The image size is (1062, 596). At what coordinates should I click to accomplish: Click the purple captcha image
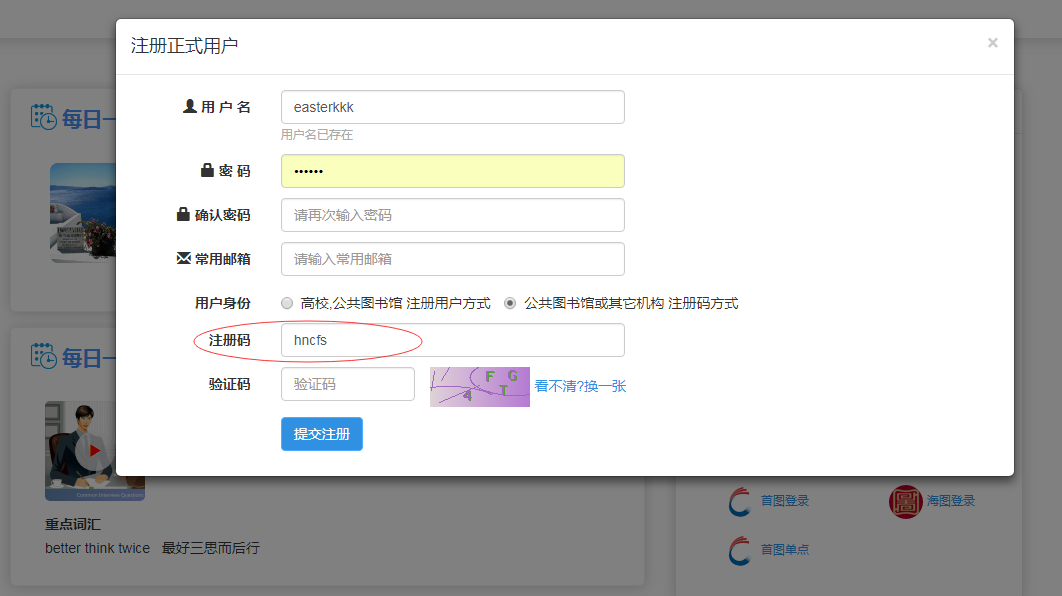pyautogui.click(x=479, y=387)
